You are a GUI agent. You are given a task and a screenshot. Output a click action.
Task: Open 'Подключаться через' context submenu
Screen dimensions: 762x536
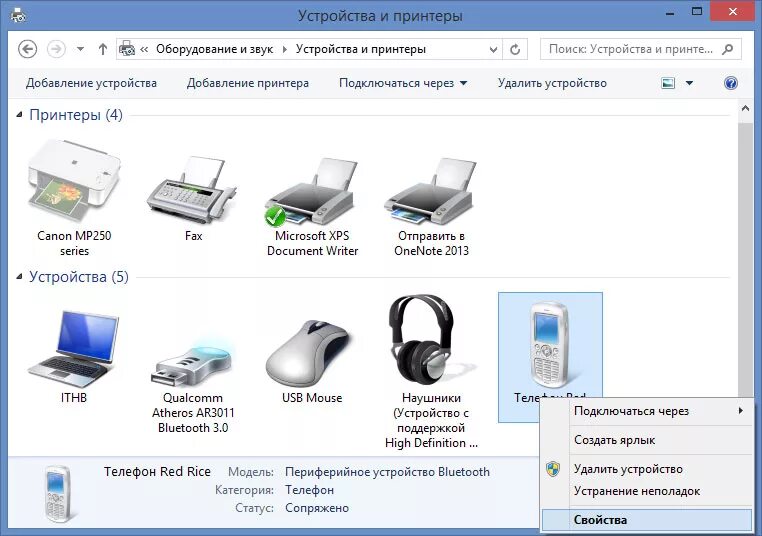click(x=647, y=411)
